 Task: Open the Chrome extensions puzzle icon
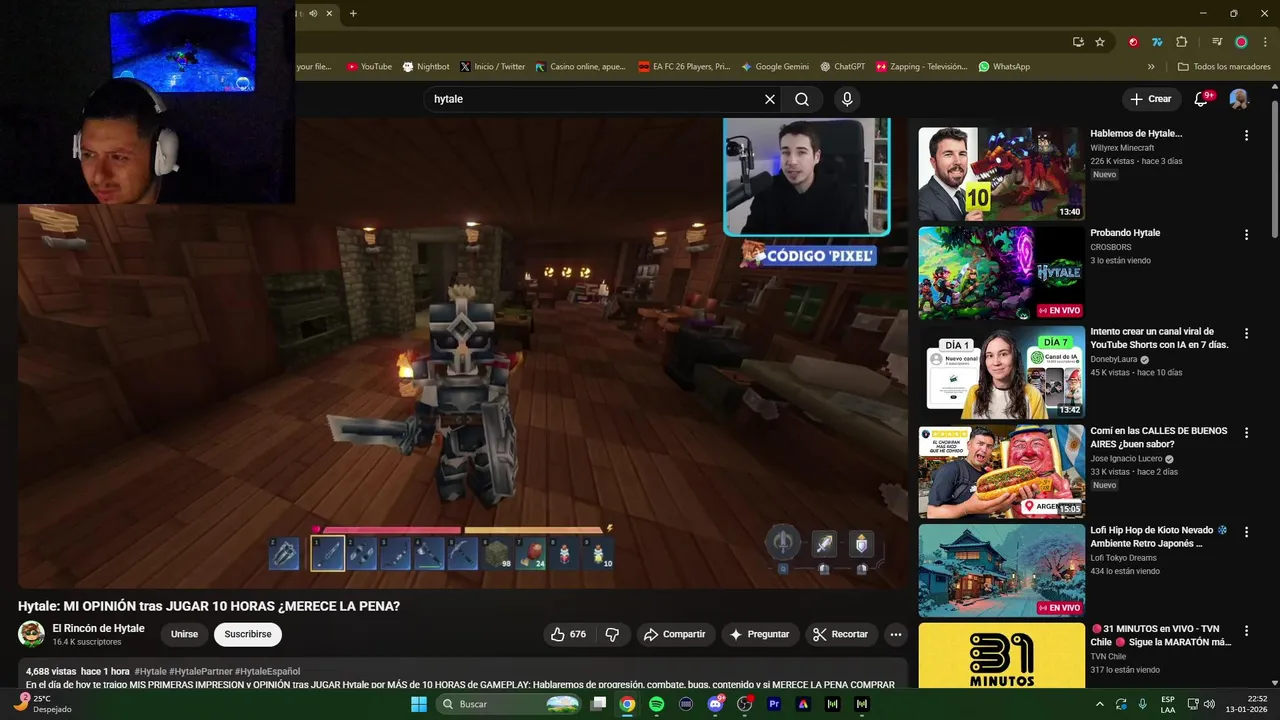click(1182, 42)
